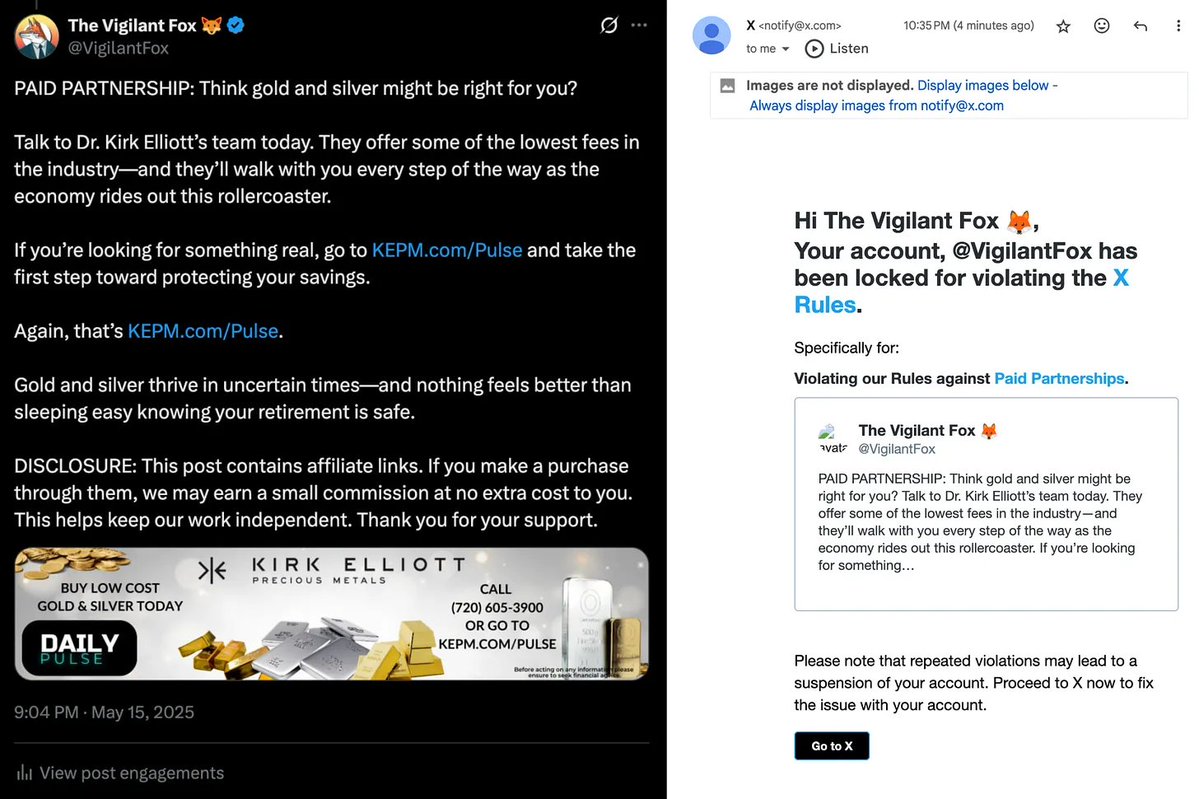
Task: Add an emoji reaction to the email
Action: 1102,27
